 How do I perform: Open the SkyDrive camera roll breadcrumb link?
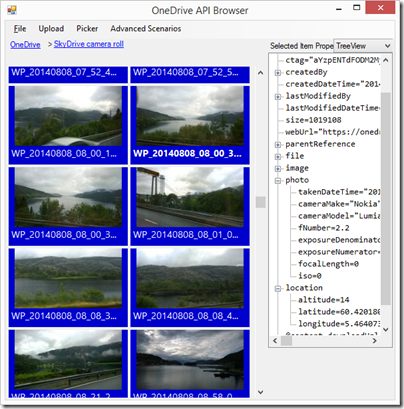point(89,44)
